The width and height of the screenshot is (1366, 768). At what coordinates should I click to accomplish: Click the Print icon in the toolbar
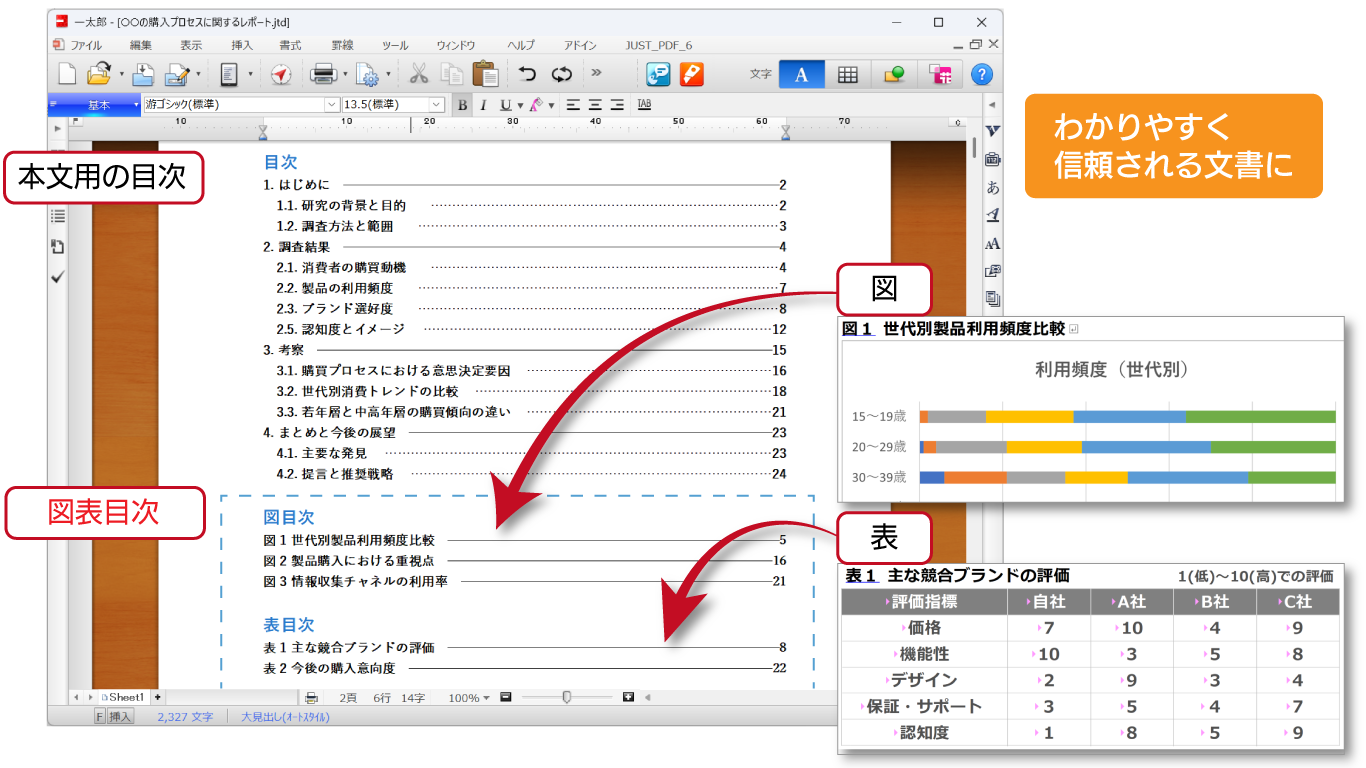pos(323,74)
